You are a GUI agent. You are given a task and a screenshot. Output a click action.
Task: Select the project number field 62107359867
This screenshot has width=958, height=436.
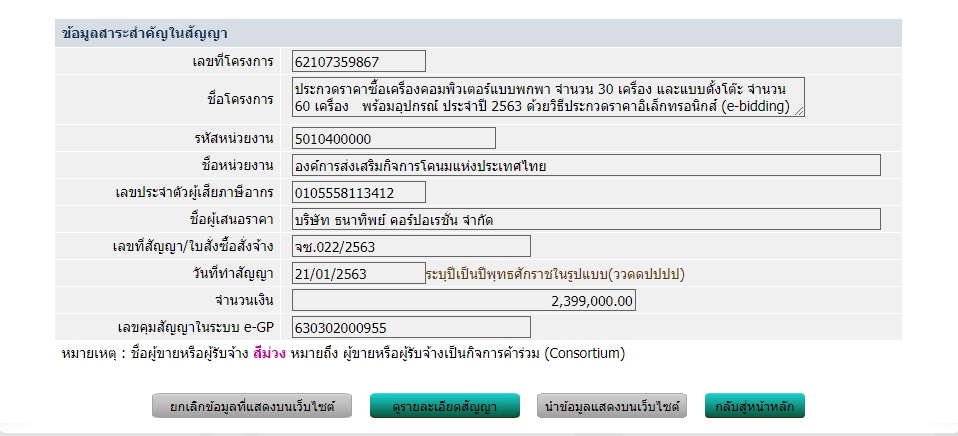point(359,62)
